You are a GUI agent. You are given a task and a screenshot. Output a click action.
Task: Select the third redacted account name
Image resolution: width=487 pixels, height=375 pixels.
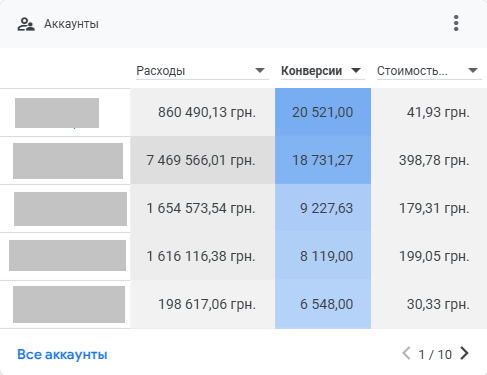70,209
